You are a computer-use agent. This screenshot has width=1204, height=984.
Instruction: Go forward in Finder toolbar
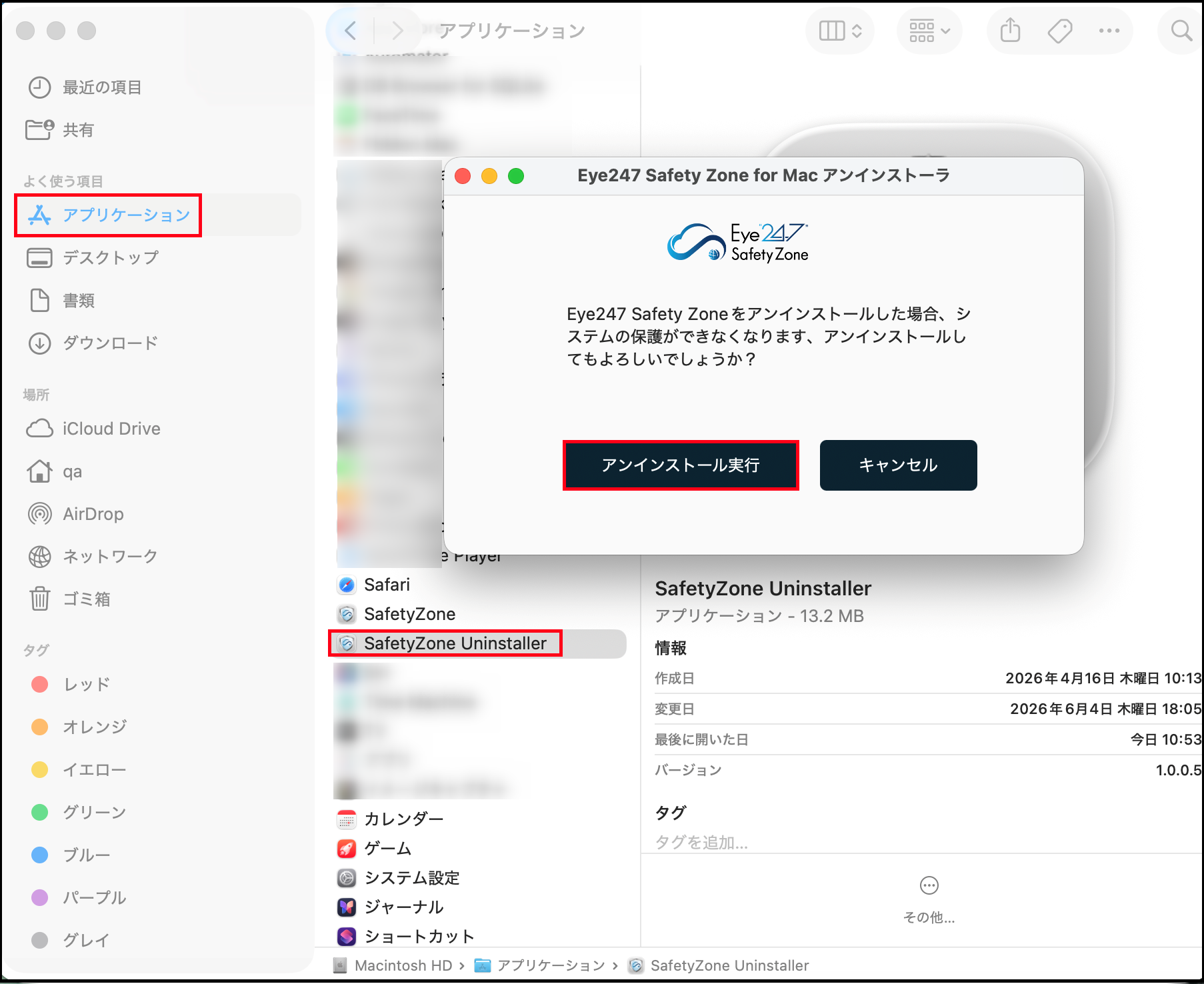(397, 30)
